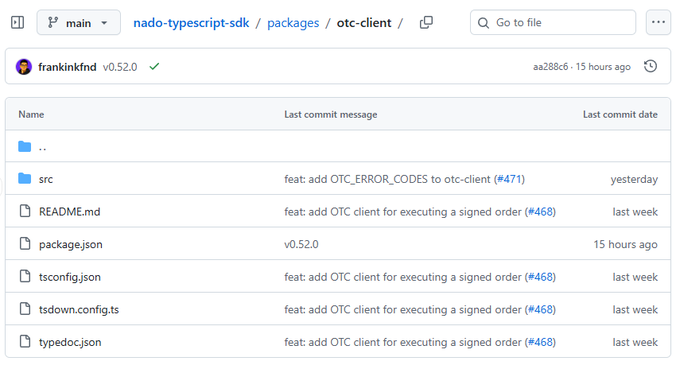Viewport: 680px width, 365px height.
Task: Collapse the file tree side panel icon
Action: 17,23
